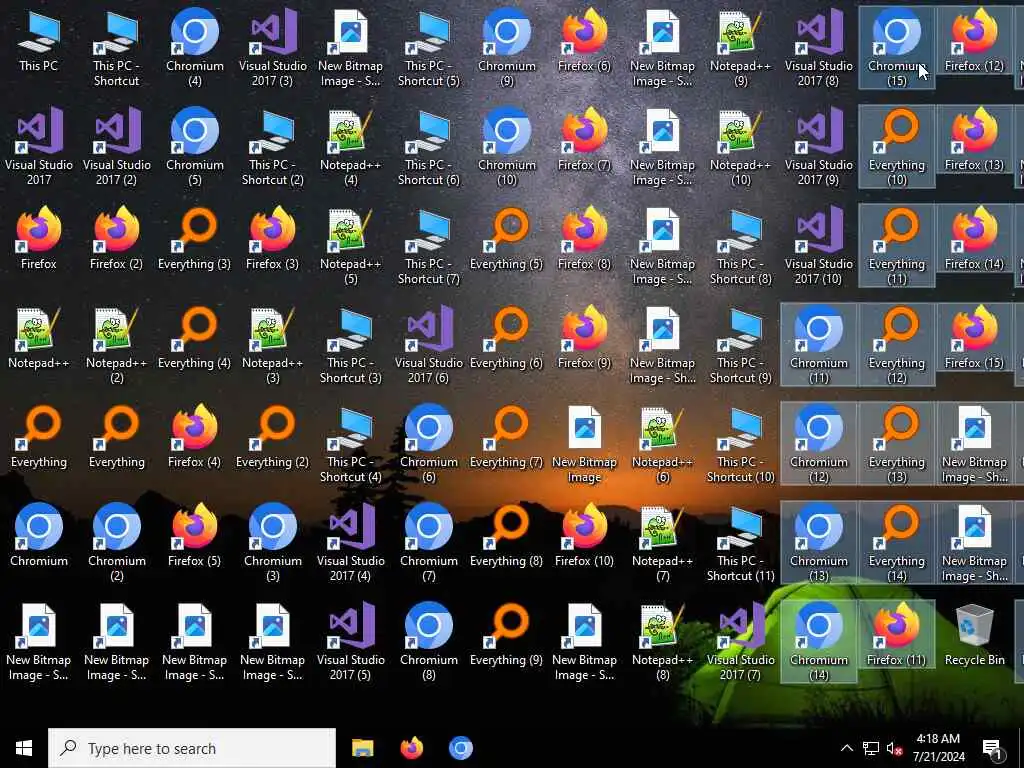Select the Firefox (15) desktop icon
The width and height of the screenshot is (1024, 768).
(x=974, y=338)
